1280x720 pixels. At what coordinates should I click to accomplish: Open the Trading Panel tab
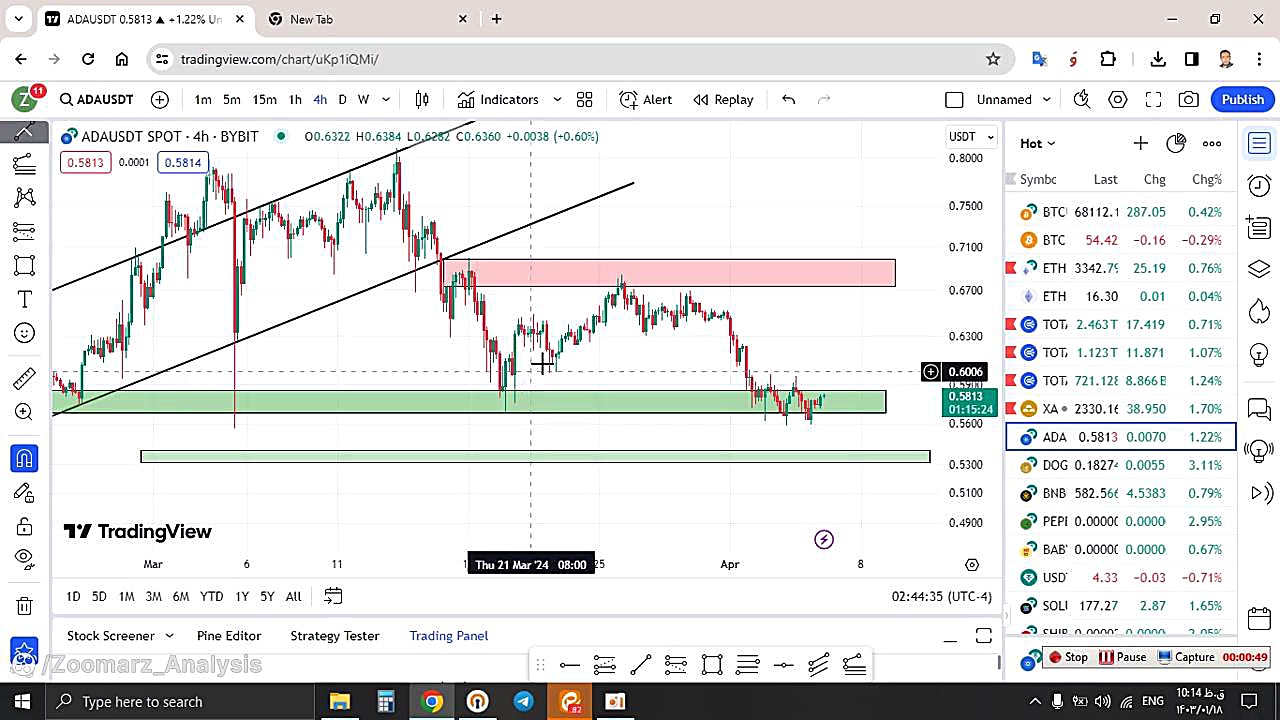click(449, 636)
